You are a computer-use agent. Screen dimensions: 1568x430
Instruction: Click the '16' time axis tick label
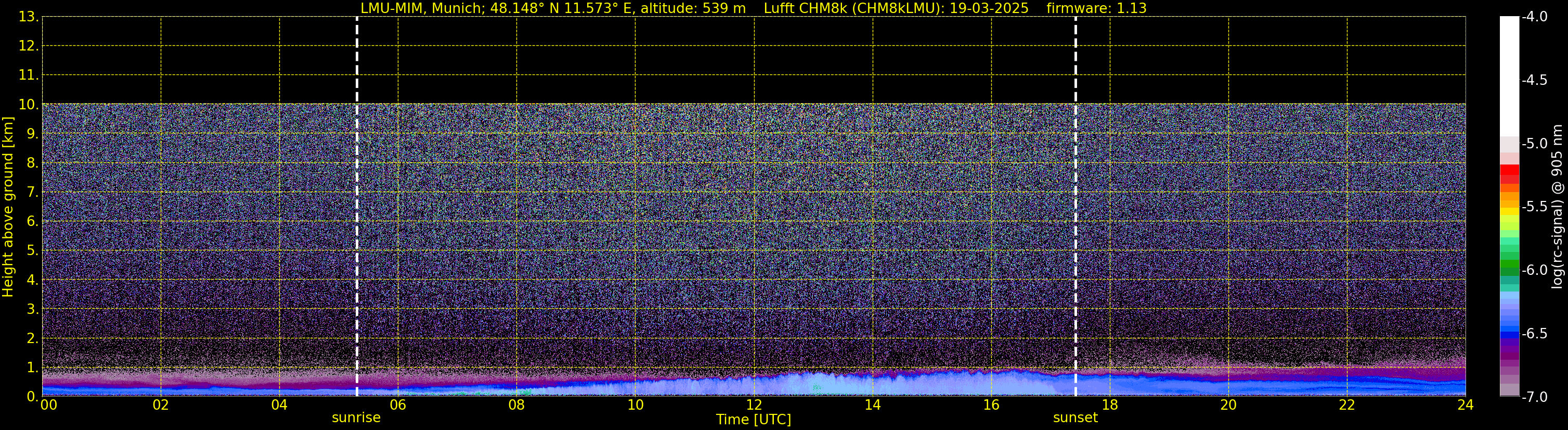992,405
